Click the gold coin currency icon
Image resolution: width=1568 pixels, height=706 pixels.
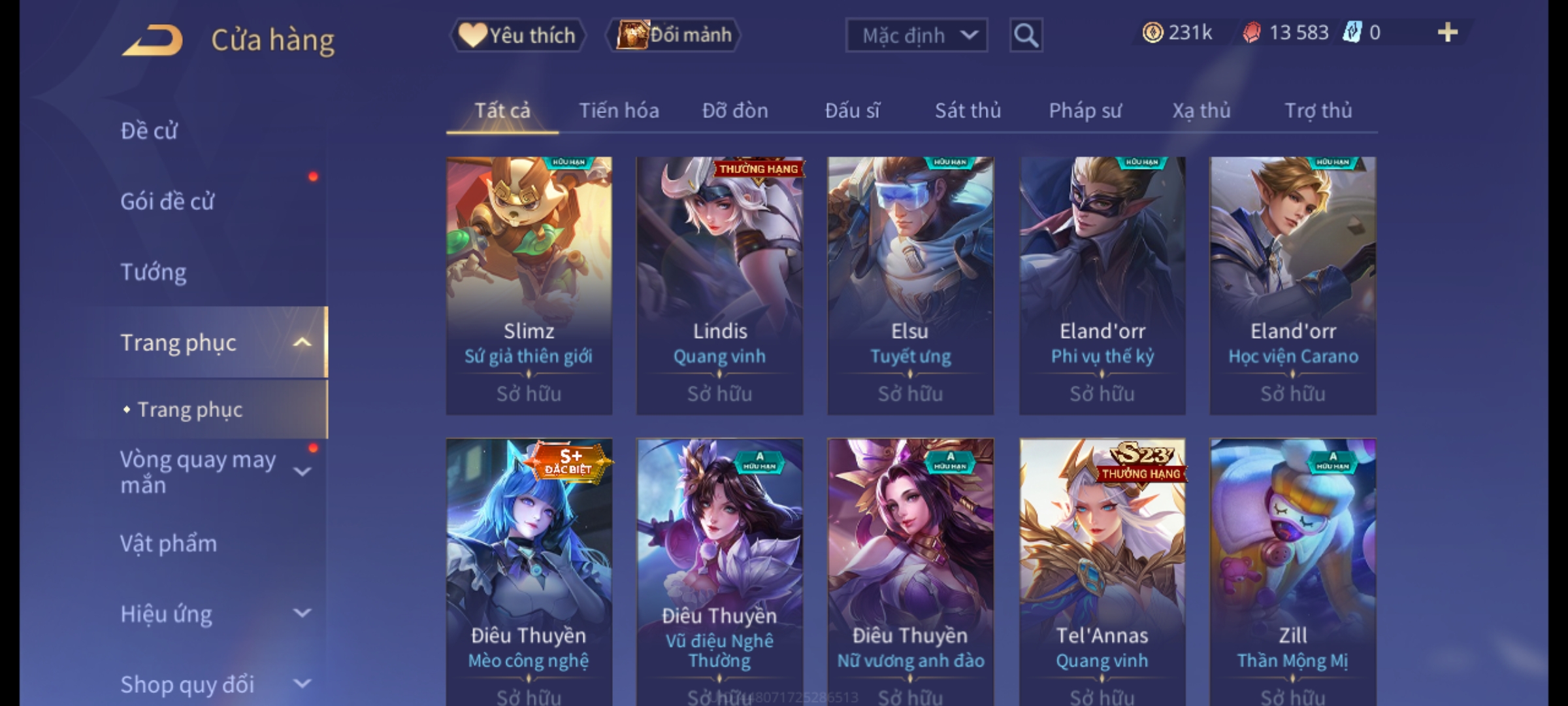(x=1152, y=33)
